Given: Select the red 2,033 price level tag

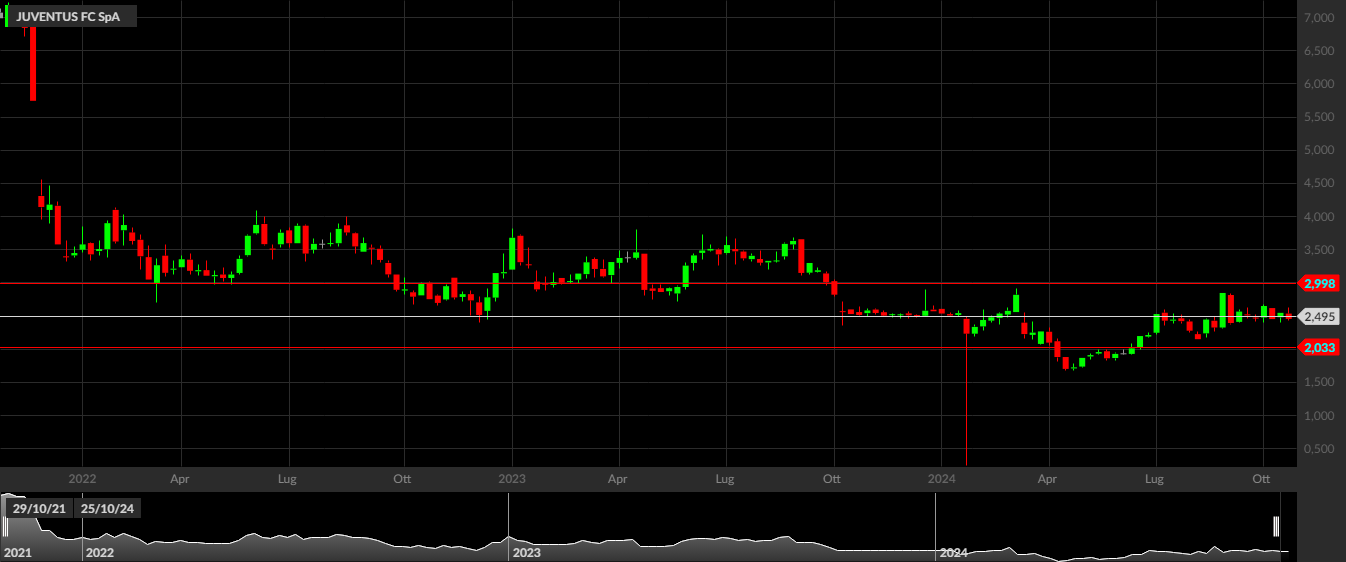Looking at the screenshot, I should pyautogui.click(x=1320, y=348).
